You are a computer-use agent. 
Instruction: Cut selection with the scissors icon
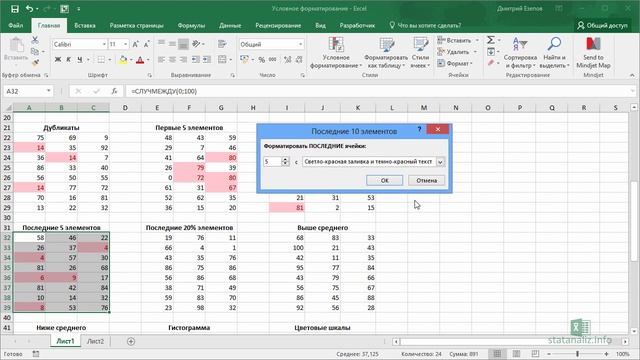point(35,40)
